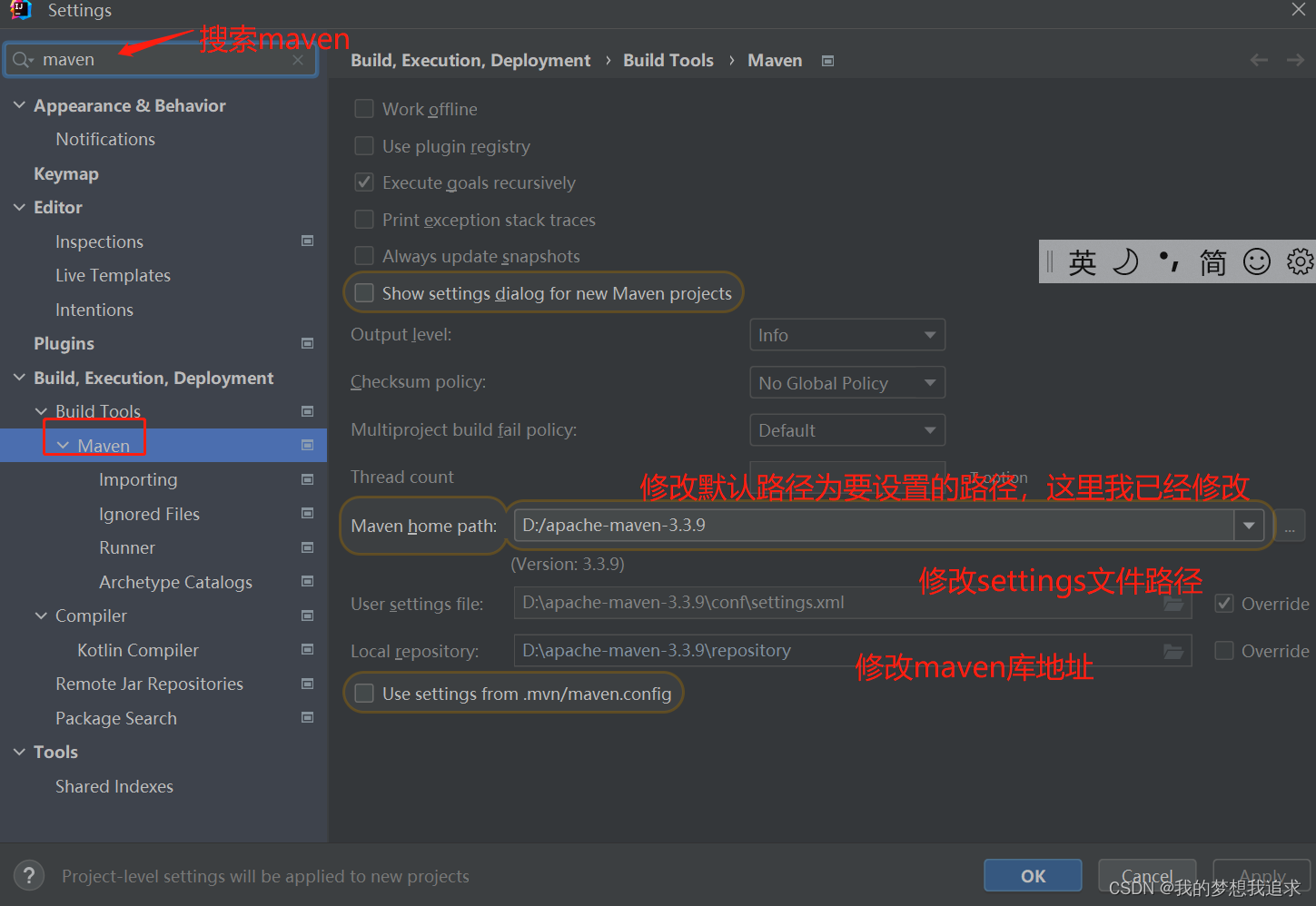Click project-level icon next to Importing
This screenshot has width=1316, height=906.
307,479
